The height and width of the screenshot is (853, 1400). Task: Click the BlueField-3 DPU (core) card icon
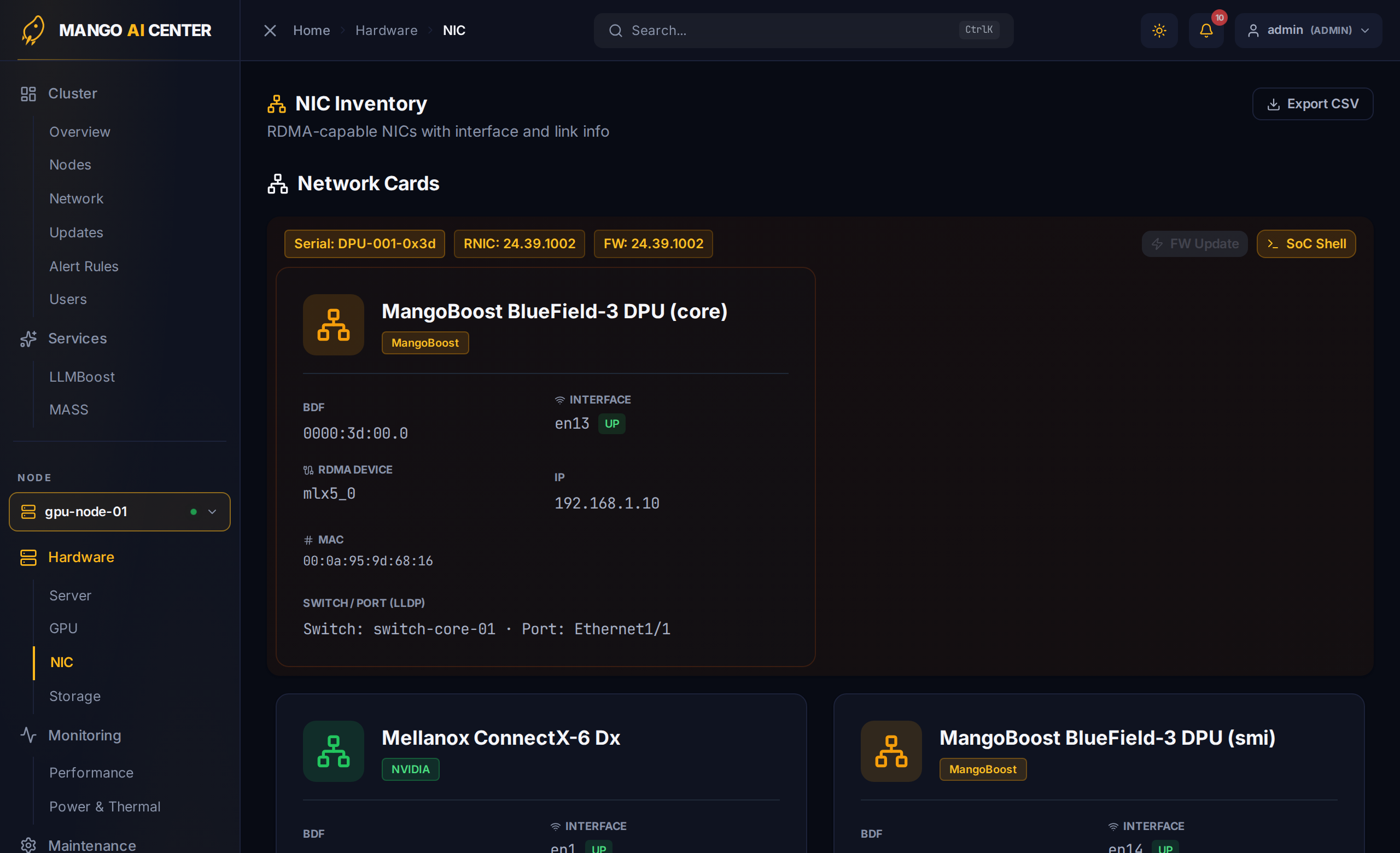click(x=334, y=325)
